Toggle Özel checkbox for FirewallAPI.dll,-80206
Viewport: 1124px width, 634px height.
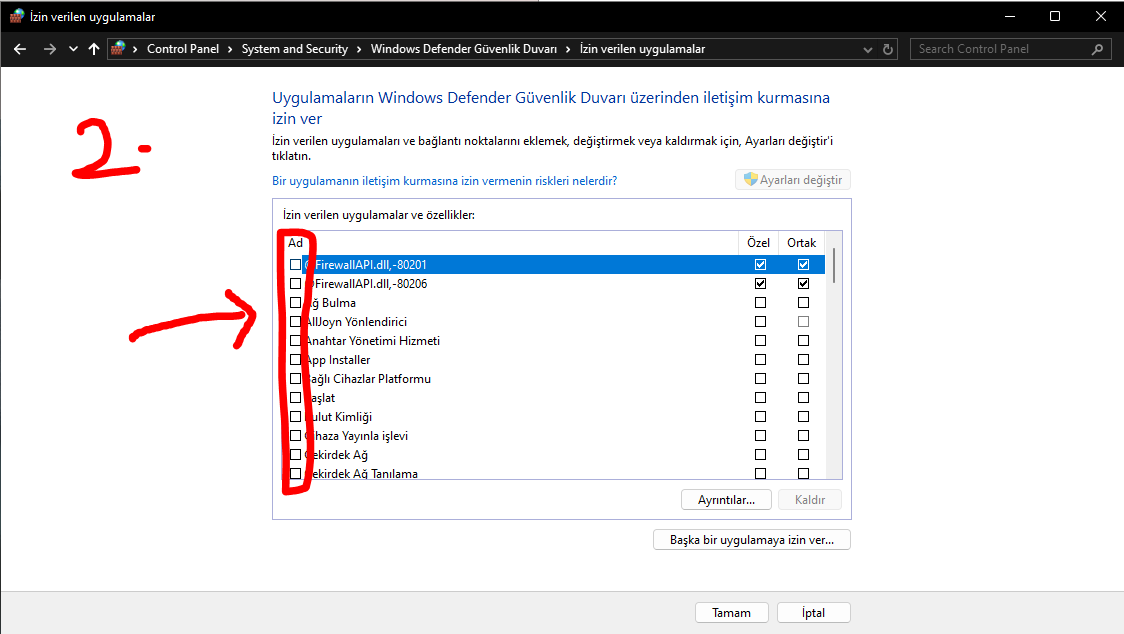[761, 283]
